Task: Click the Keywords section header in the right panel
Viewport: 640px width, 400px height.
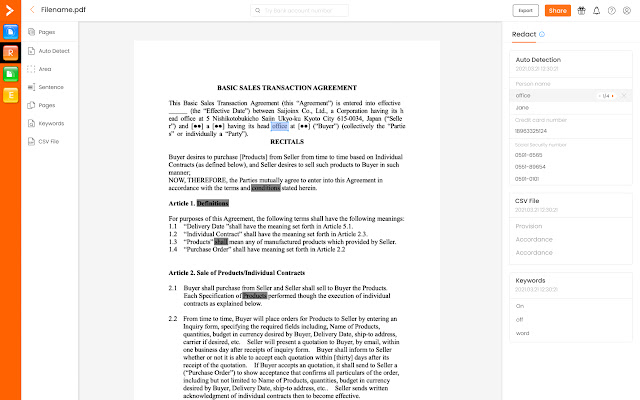Action: [x=530, y=280]
